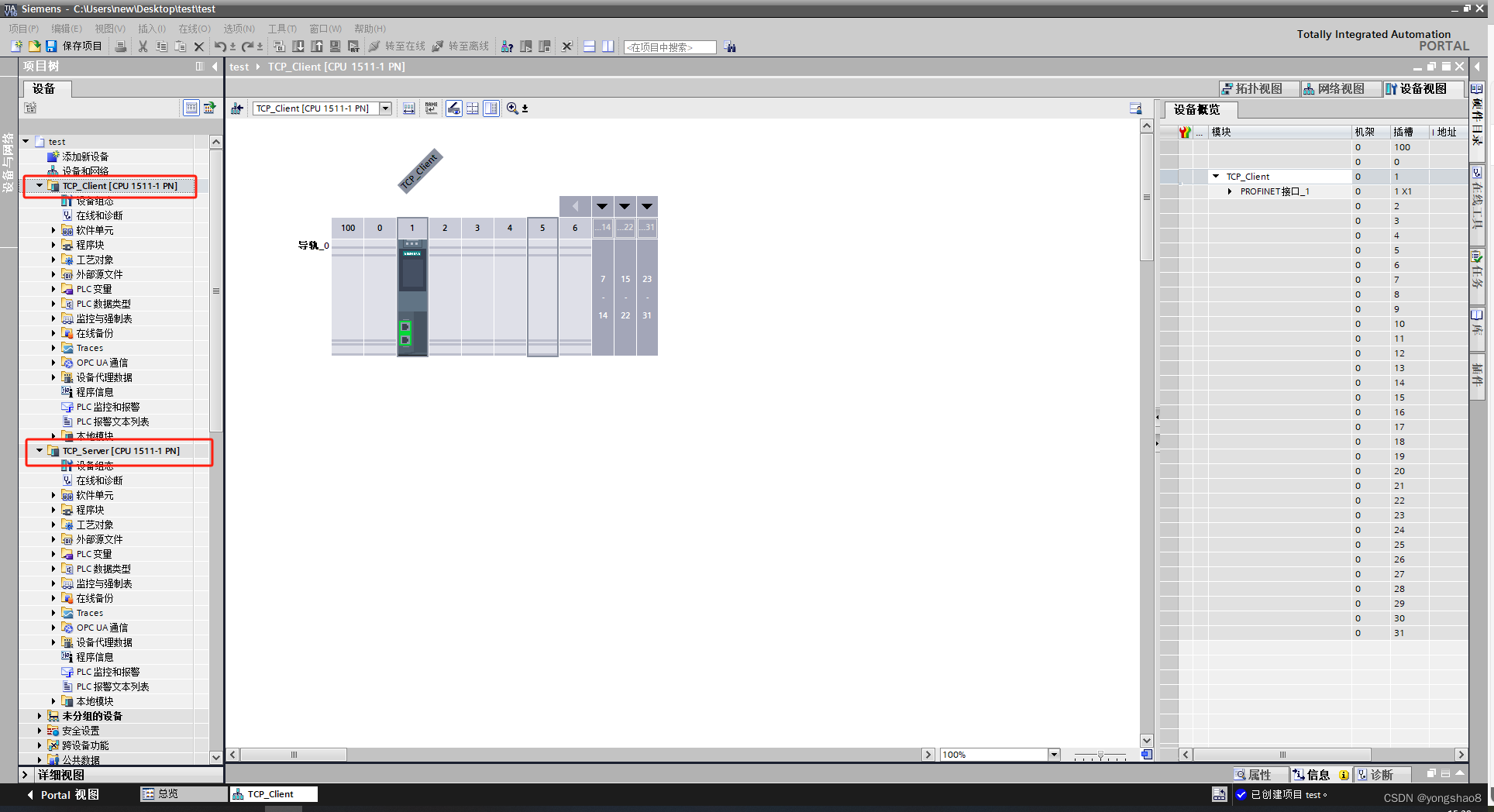Click the device view horizontal scrollbar

tap(294, 755)
